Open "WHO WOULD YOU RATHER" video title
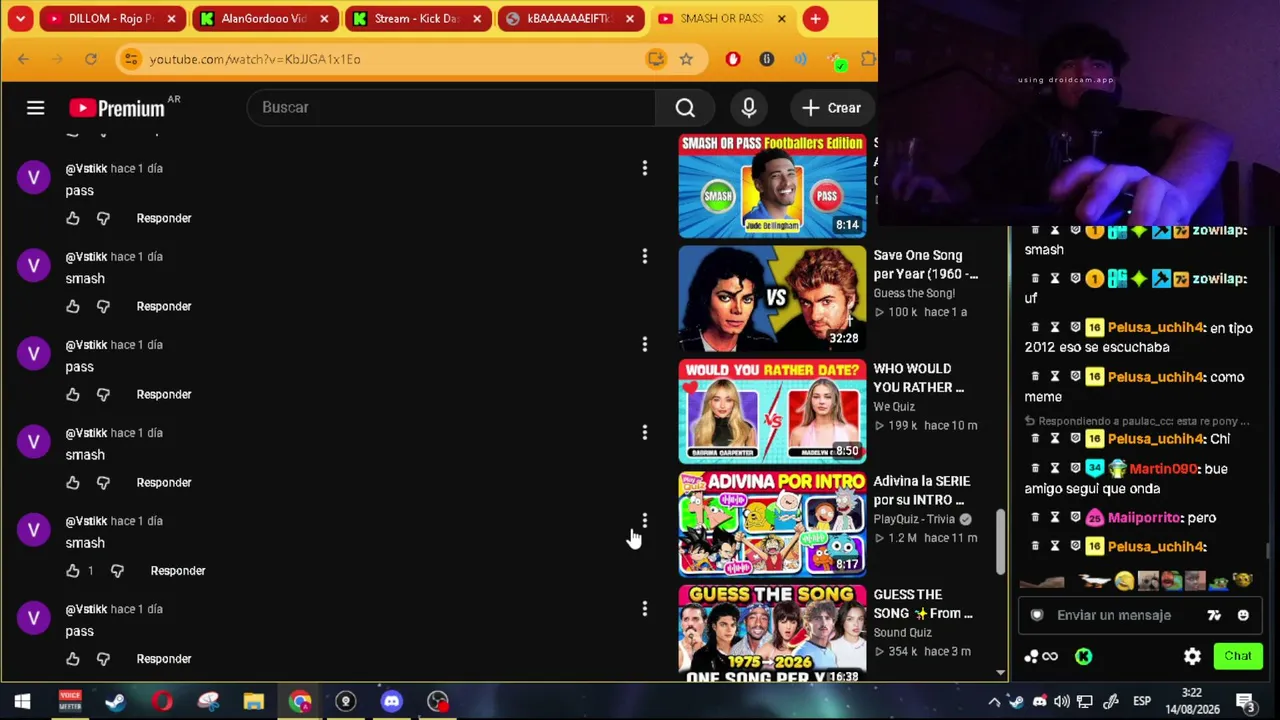 click(x=918, y=378)
